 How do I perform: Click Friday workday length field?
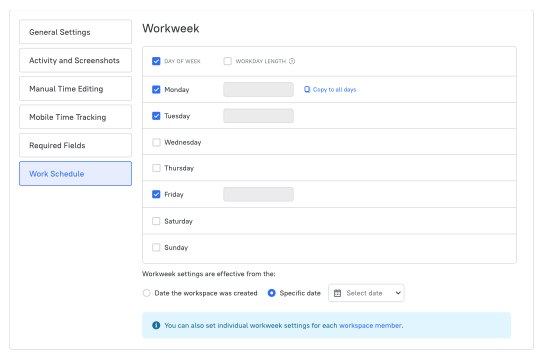(x=258, y=194)
